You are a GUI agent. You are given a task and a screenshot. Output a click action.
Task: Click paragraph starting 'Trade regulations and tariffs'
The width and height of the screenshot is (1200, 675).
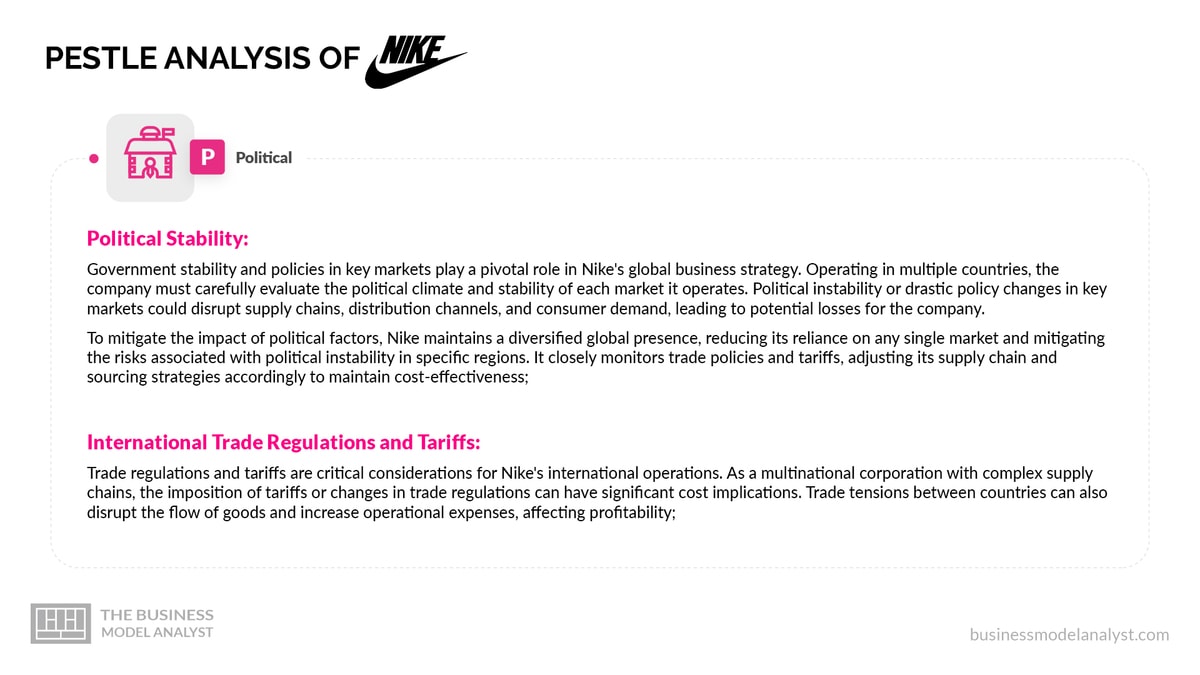597,493
